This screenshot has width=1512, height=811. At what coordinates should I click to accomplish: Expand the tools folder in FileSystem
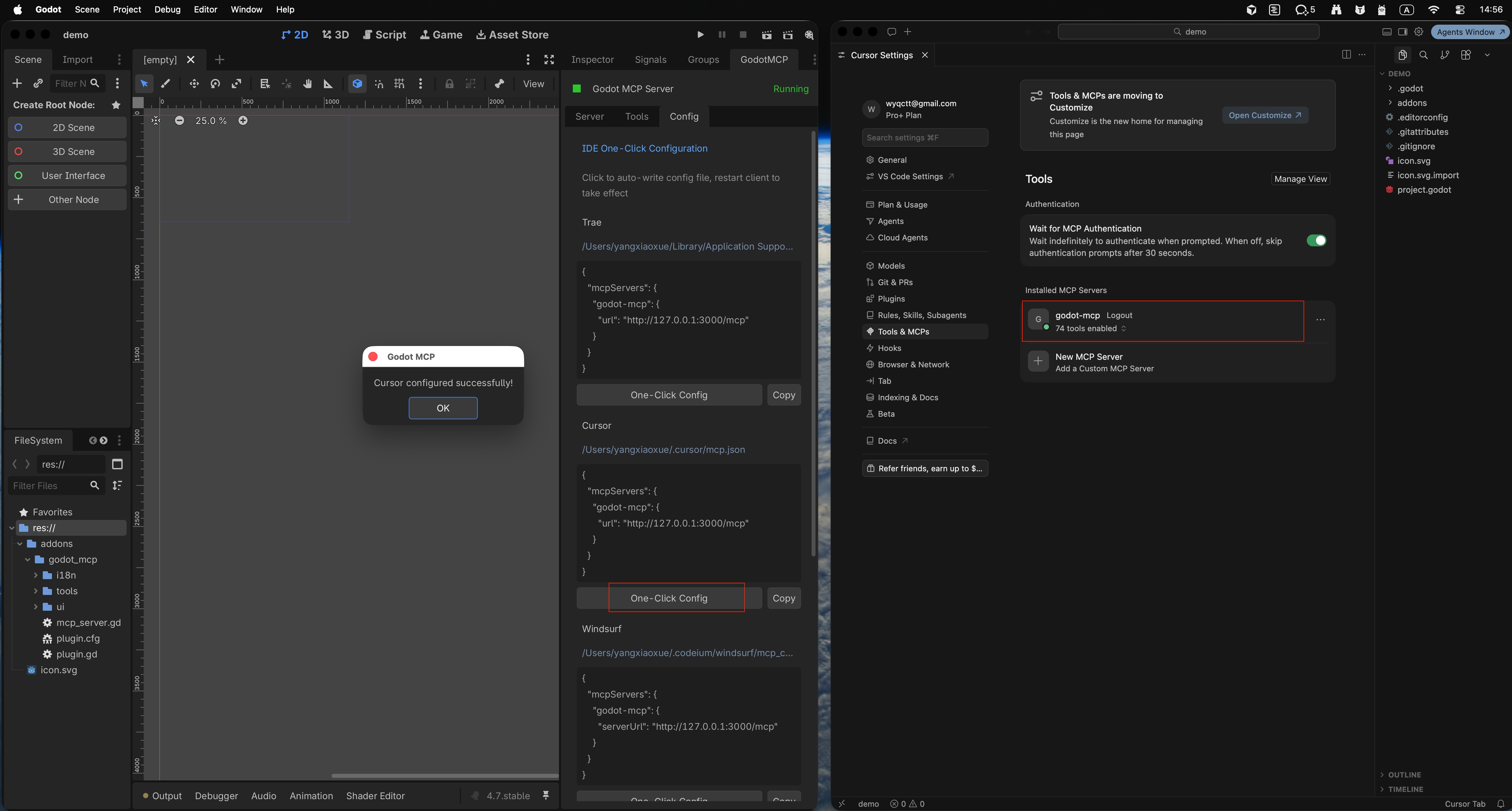[x=36, y=592]
